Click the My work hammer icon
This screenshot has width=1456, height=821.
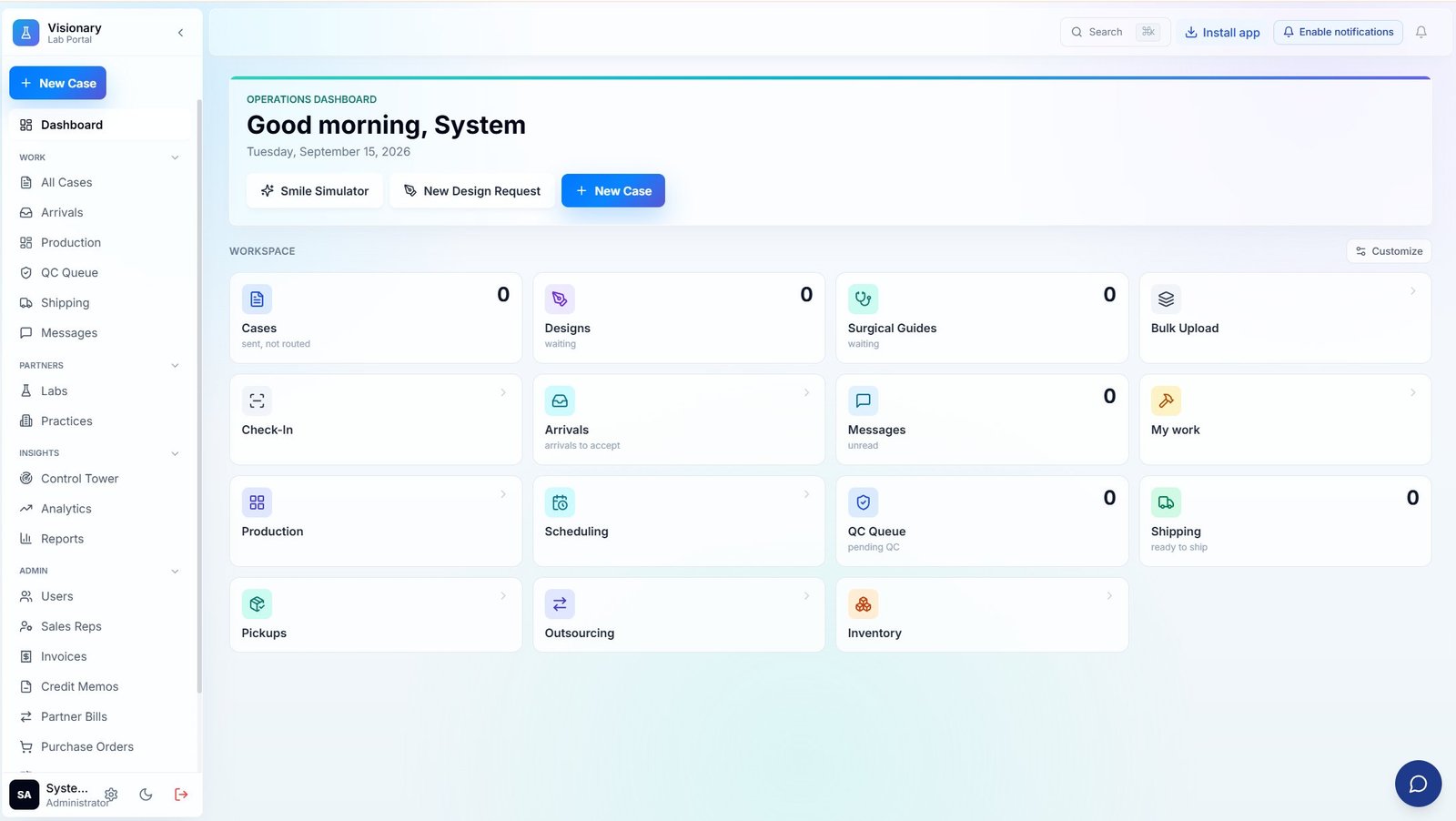tap(1166, 400)
